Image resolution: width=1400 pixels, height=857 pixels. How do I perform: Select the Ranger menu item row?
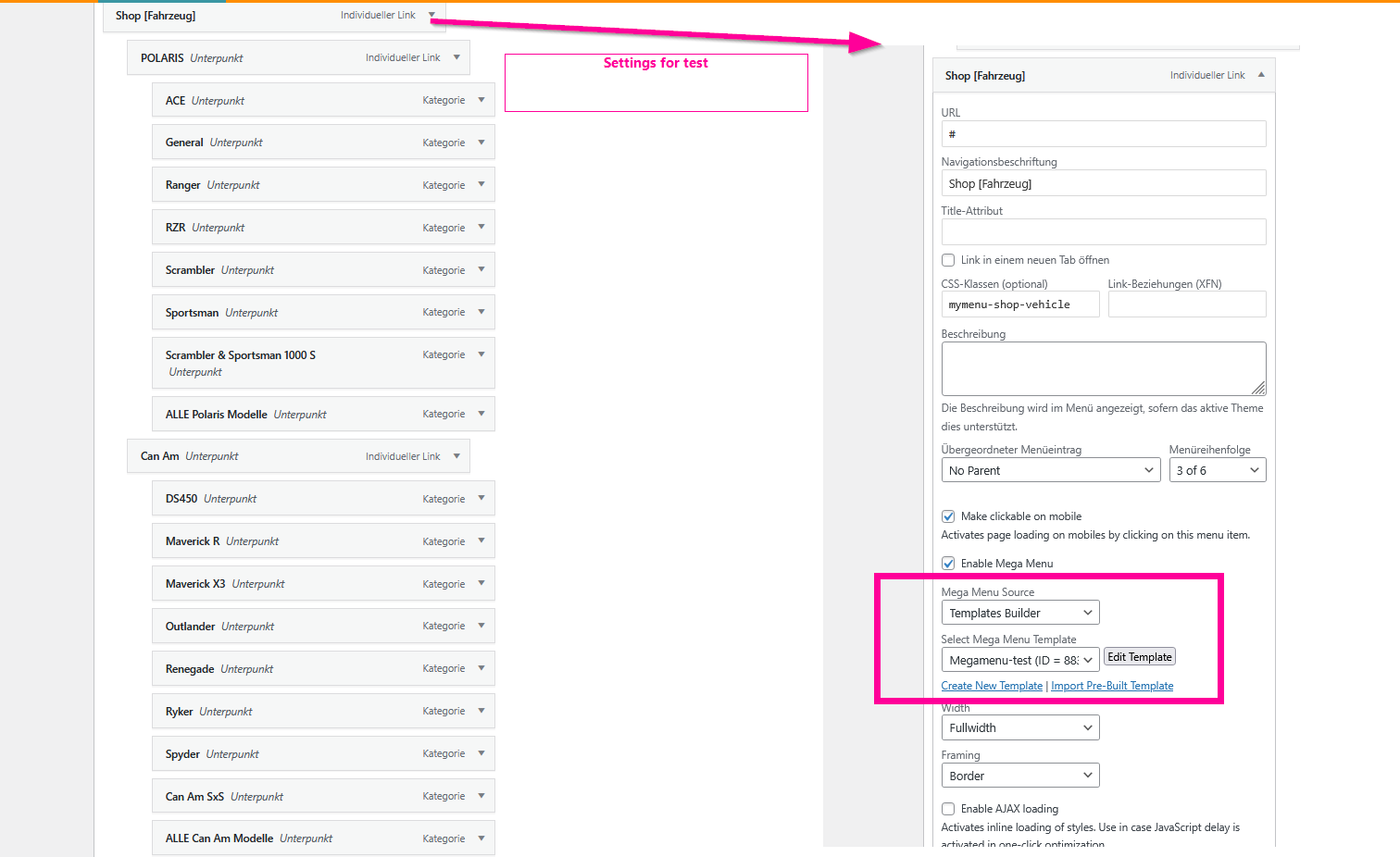pos(323,185)
